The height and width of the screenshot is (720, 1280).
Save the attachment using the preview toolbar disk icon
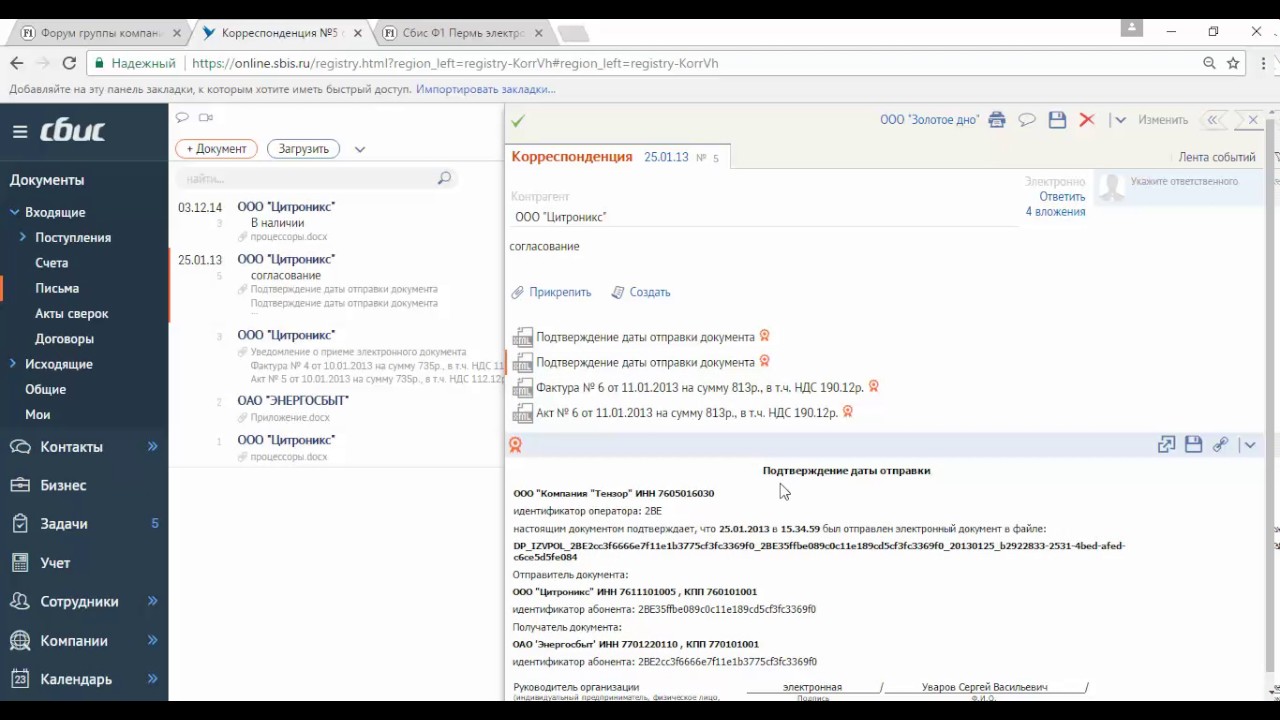click(1193, 444)
